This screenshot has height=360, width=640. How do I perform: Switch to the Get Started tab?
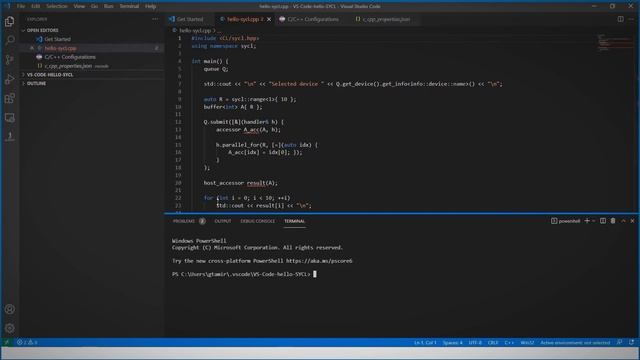[x=190, y=19]
